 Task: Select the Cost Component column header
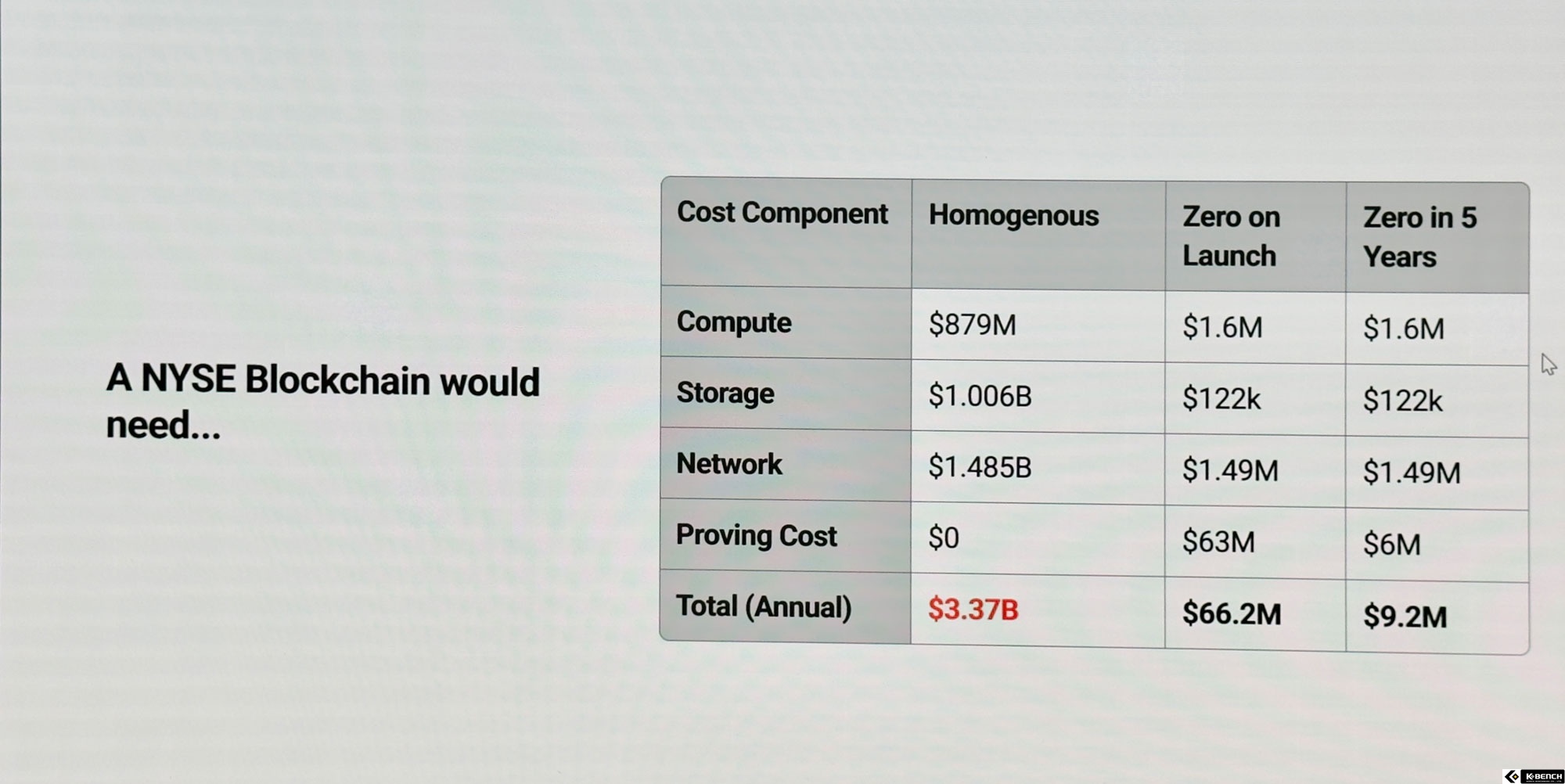click(782, 214)
